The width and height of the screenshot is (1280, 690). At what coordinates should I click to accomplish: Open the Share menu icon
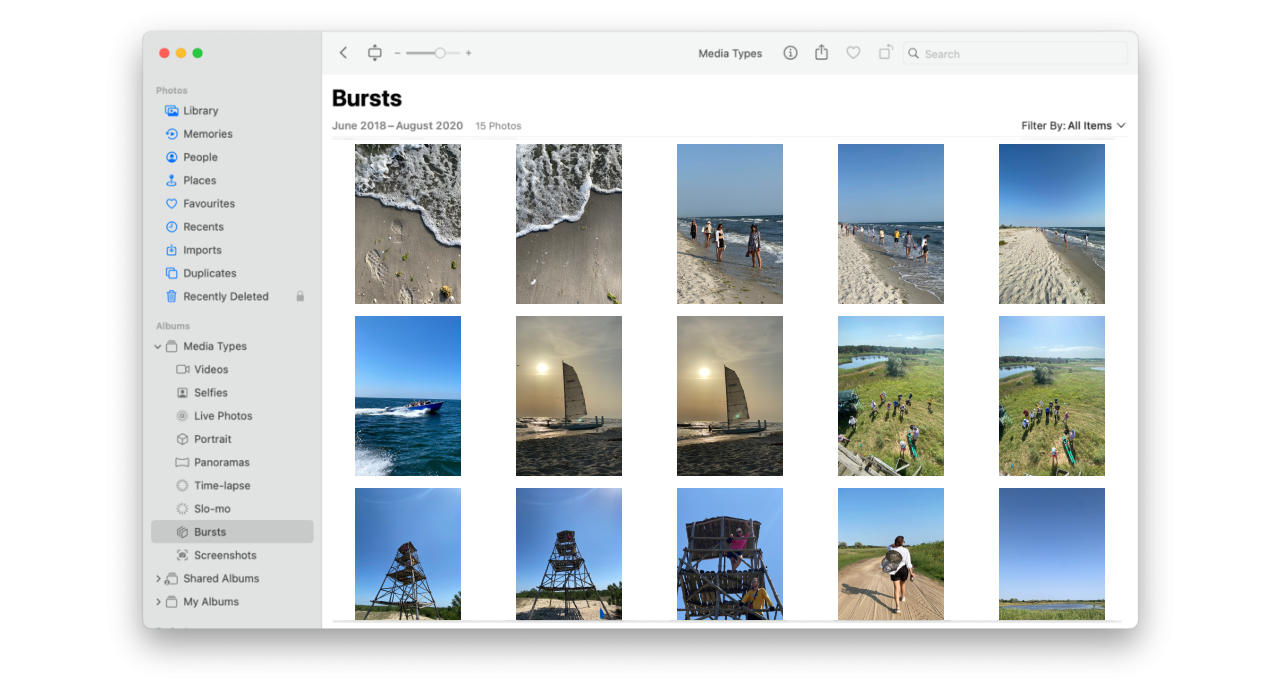click(x=821, y=53)
